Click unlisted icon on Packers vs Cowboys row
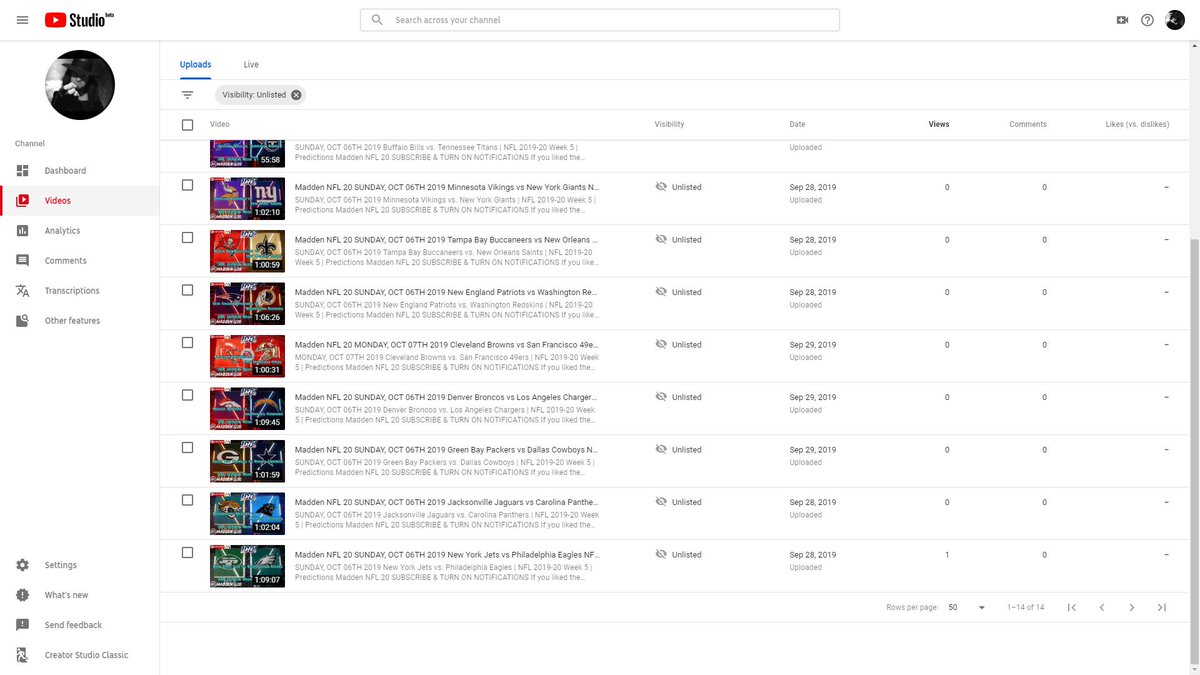 pyautogui.click(x=660, y=449)
